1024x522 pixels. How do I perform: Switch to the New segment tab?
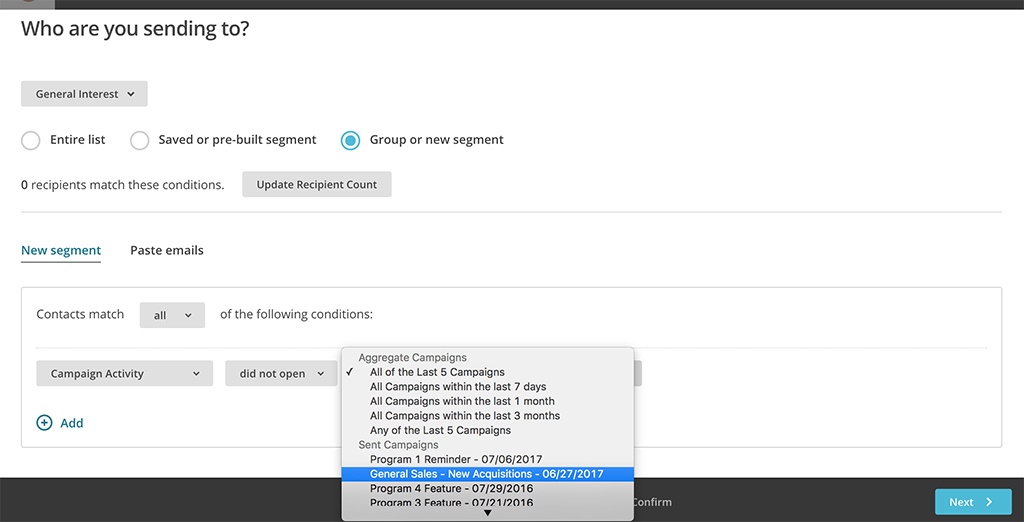point(61,250)
